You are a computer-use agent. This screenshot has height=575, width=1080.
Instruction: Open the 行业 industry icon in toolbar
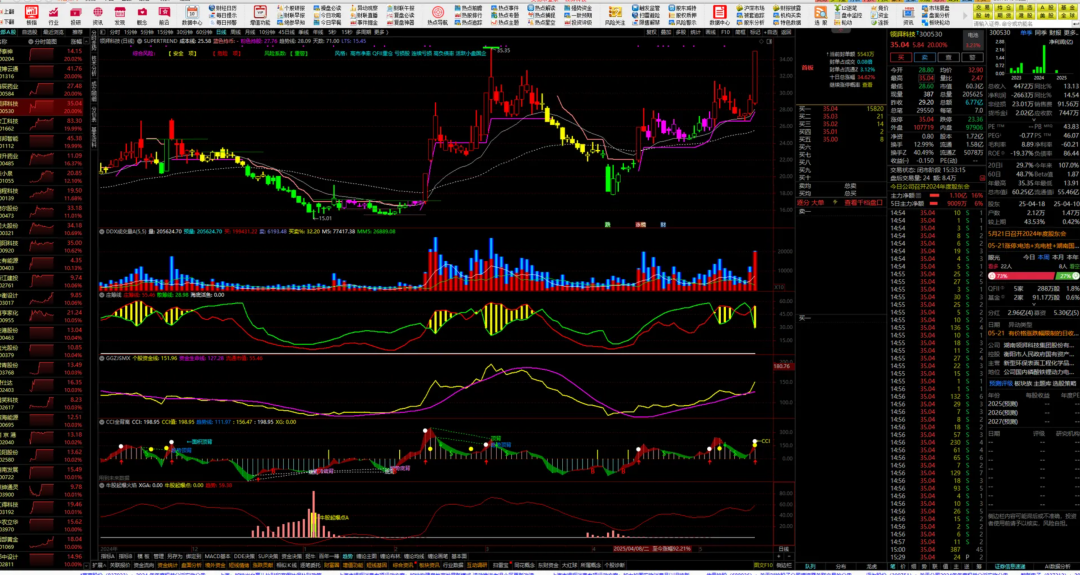point(53,14)
